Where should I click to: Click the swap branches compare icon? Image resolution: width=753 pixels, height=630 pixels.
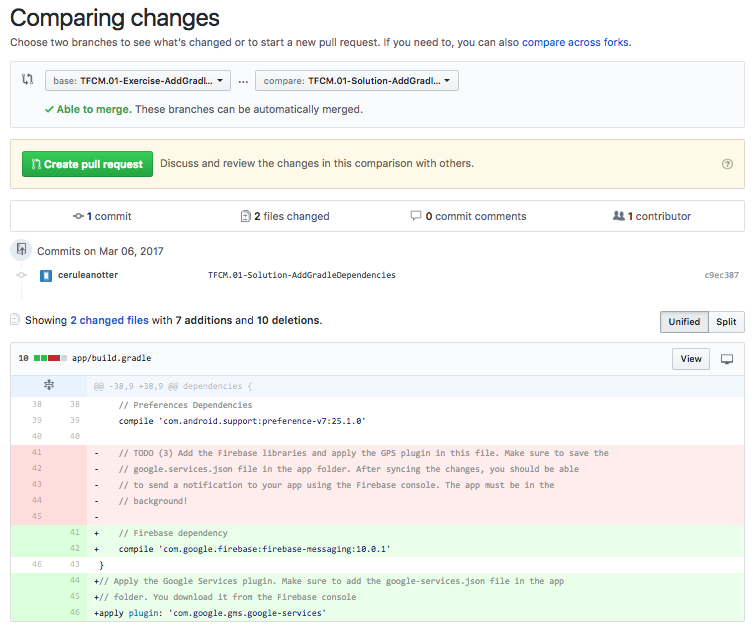click(x=28, y=80)
